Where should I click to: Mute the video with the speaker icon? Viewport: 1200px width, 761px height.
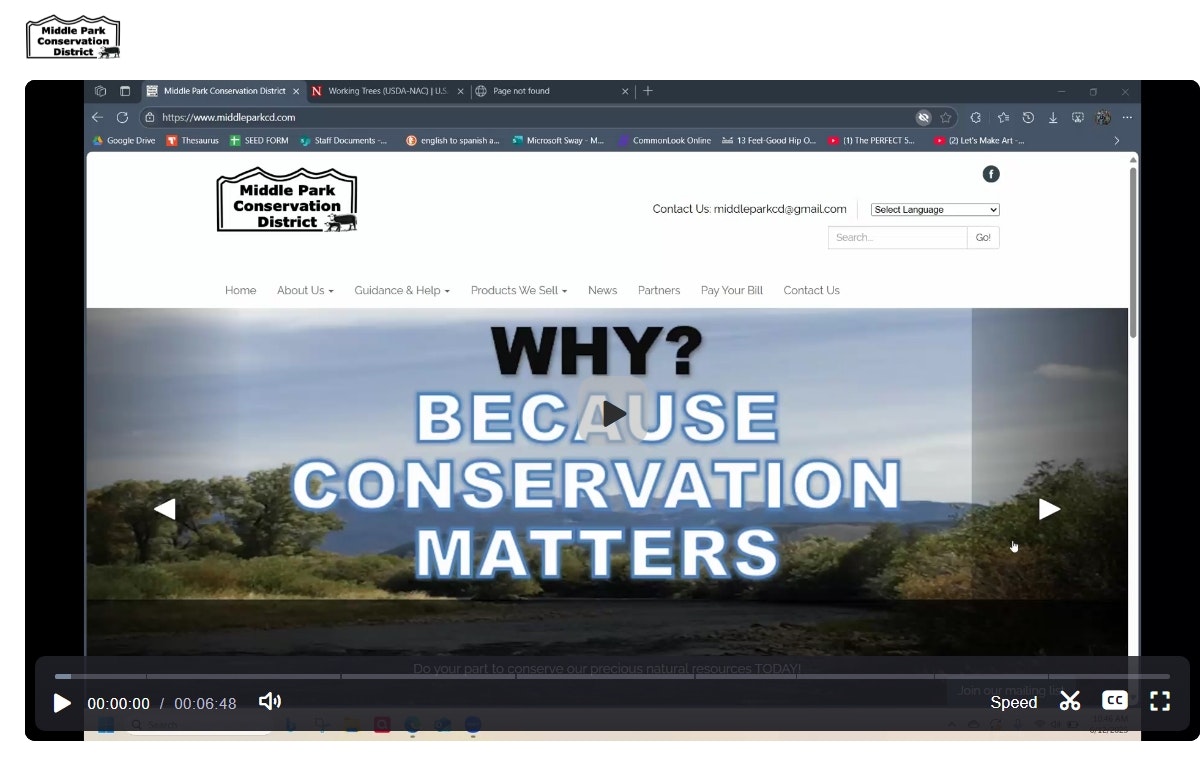270,702
